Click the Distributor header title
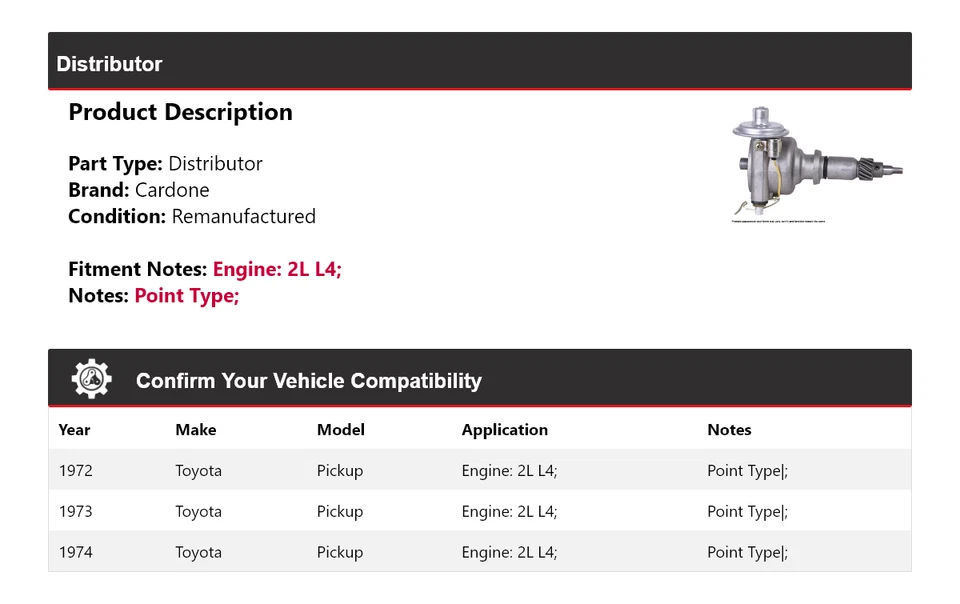960x604 pixels. [x=109, y=64]
